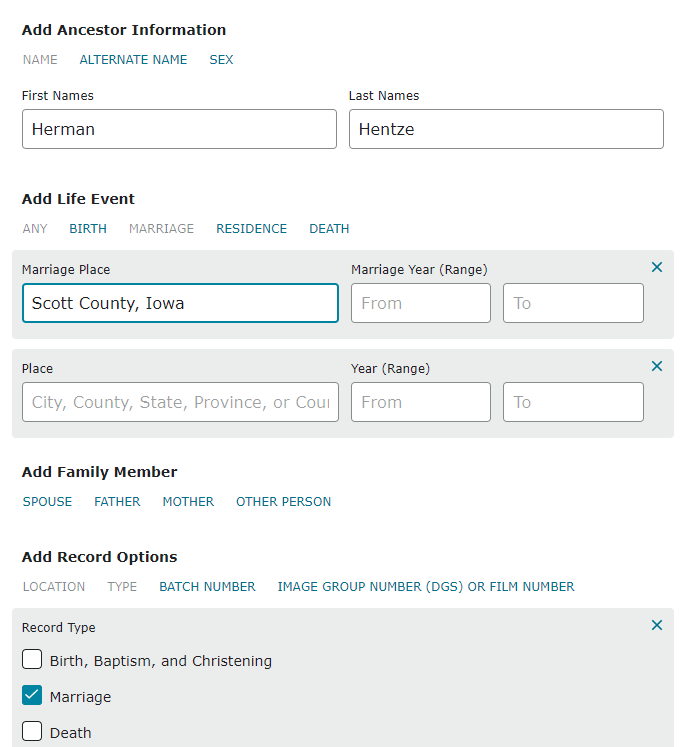The image size is (682, 747).
Task: Add a Father family member
Action: 117,502
